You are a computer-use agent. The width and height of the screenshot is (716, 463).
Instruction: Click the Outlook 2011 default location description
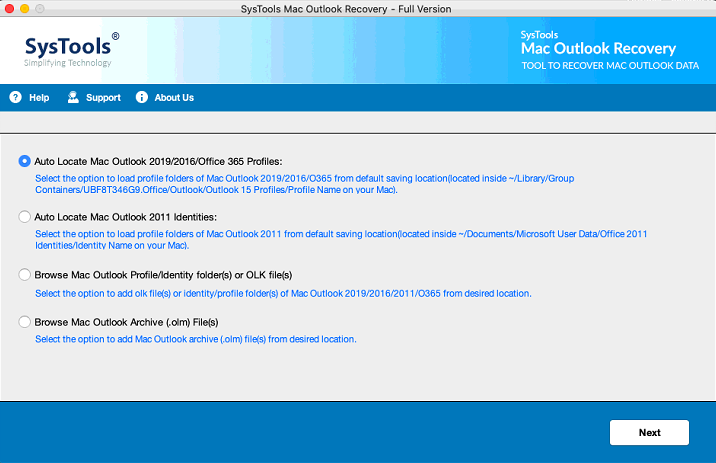tap(341, 240)
